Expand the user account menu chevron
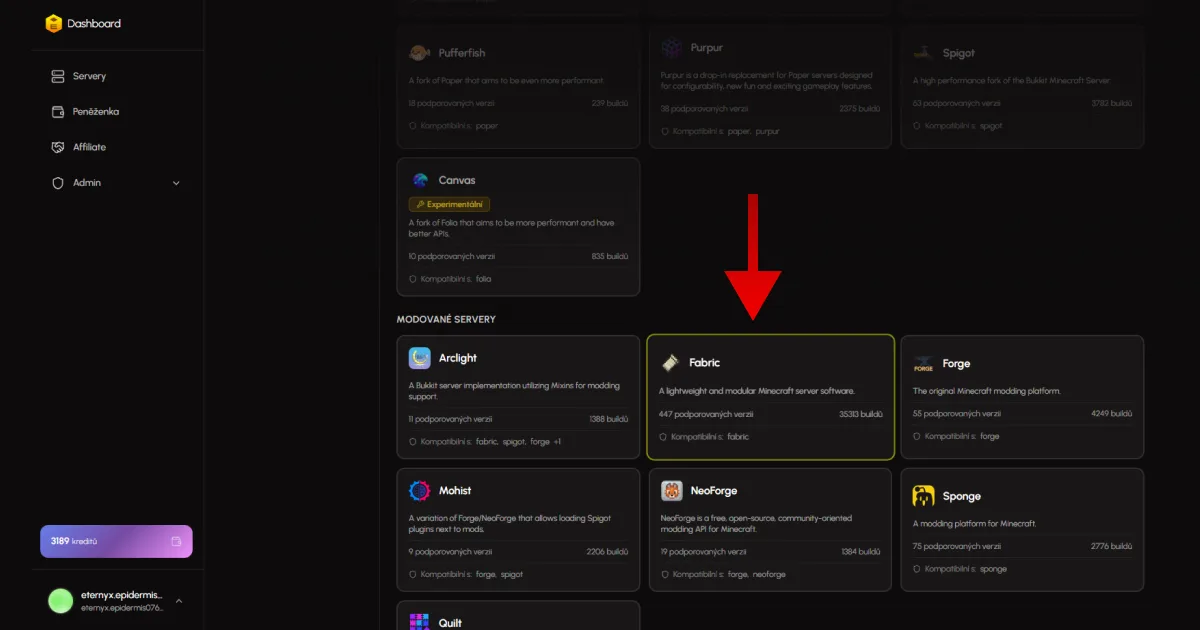1200x630 pixels. pos(179,601)
